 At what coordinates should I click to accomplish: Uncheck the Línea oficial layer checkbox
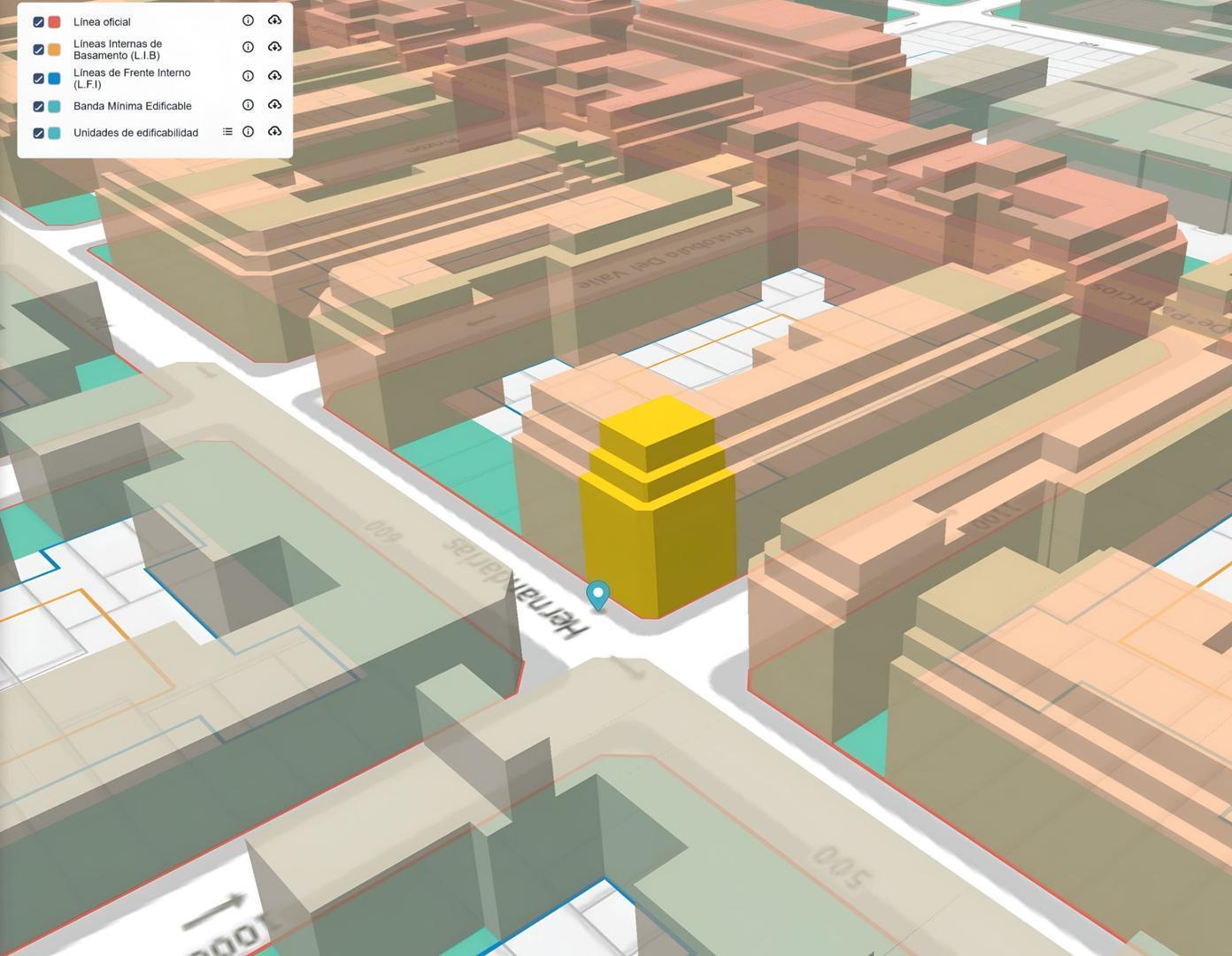tap(38, 22)
